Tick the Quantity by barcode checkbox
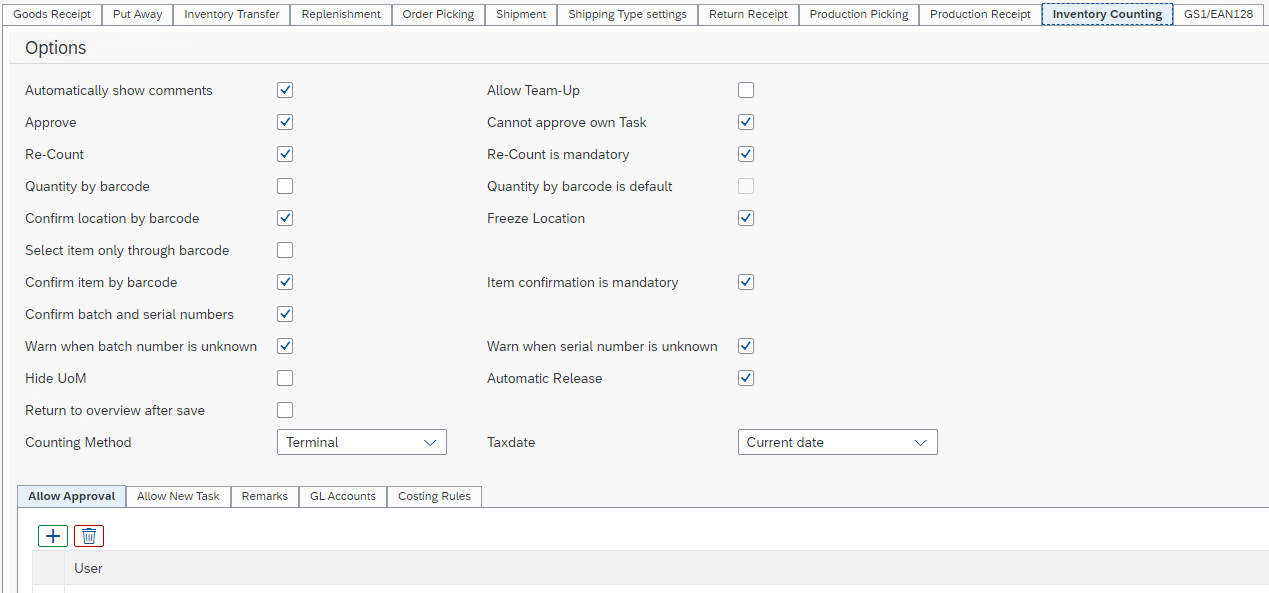 click(285, 186)
